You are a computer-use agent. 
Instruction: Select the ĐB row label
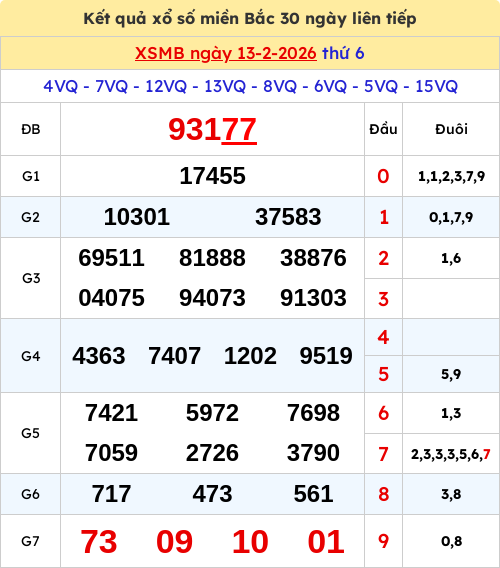31,129
